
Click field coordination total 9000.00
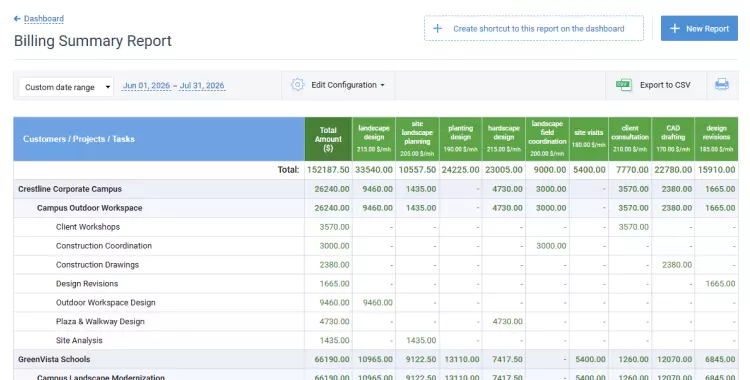(550, 170)
